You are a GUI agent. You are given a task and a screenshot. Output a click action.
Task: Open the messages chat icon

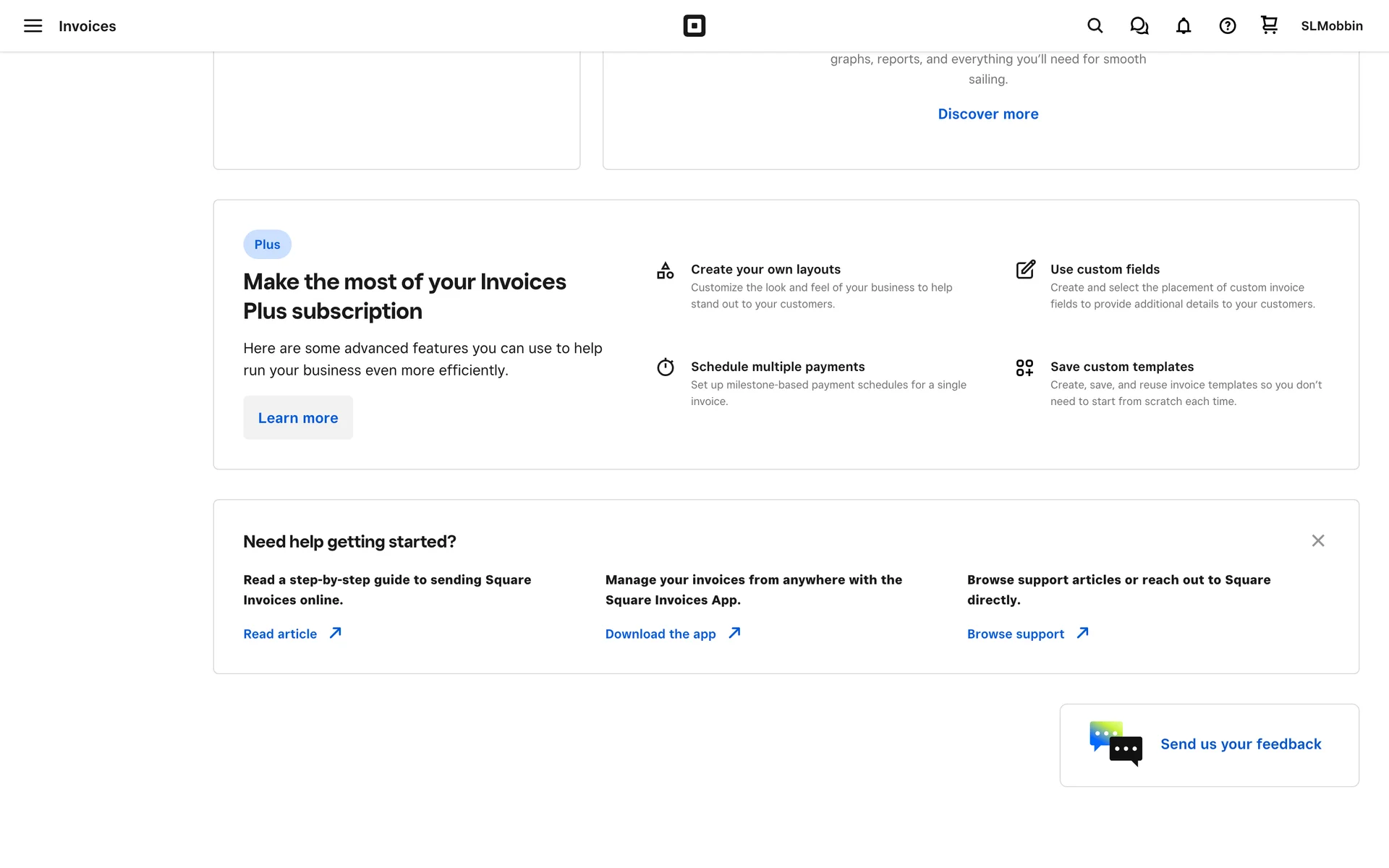[x=1139, y=26]
